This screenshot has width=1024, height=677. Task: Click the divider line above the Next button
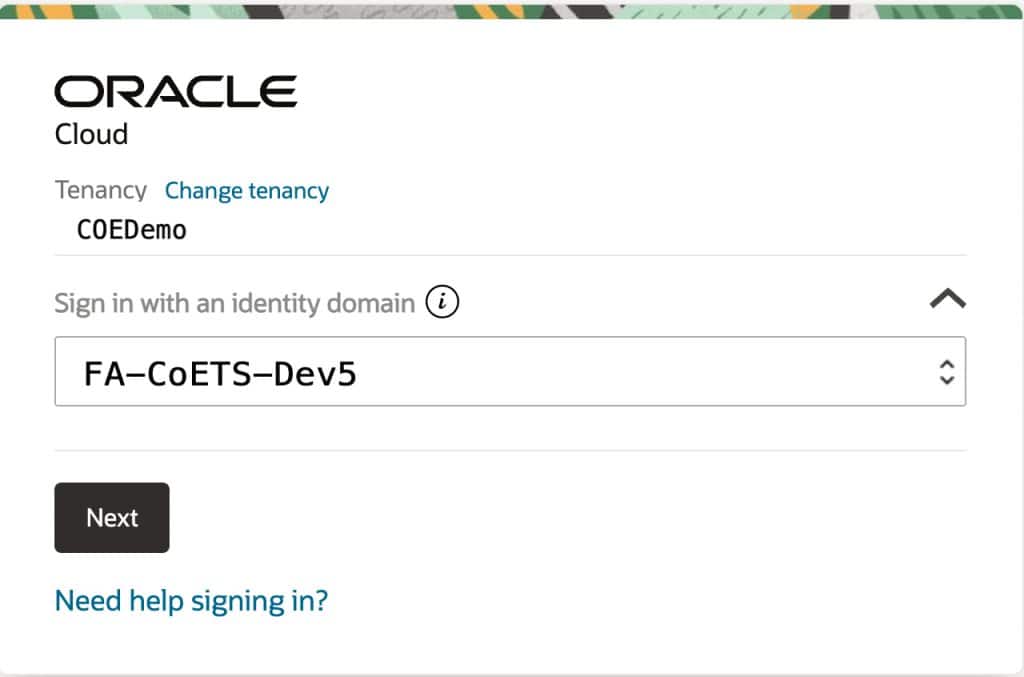coord(509,450)
